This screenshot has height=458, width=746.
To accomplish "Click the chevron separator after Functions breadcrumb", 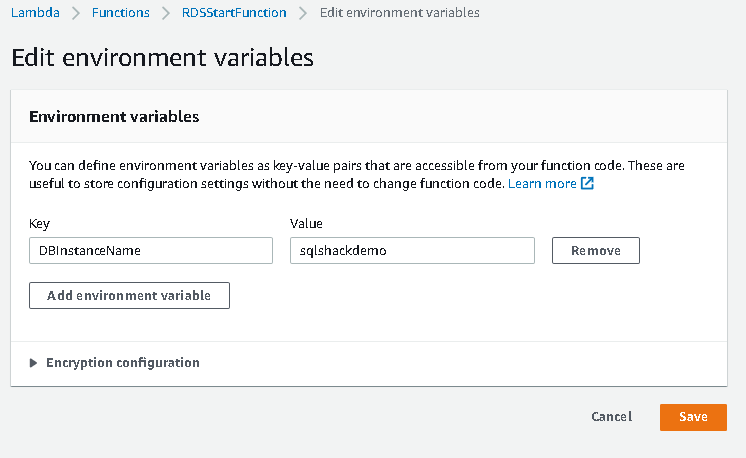I will [166, 13].
